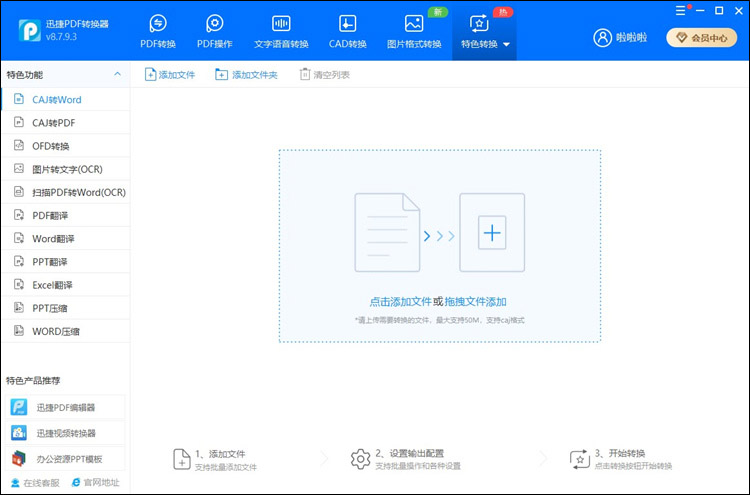Open the 会员中心 button
The width and height of the screenshot is (750, 495).
point(702,38)
